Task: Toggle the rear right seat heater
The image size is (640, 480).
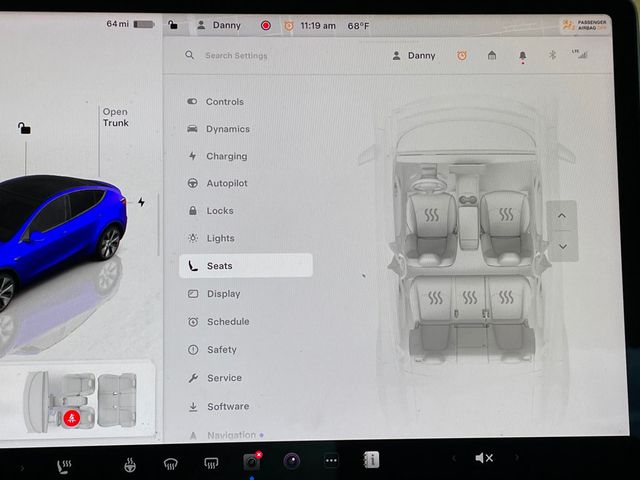Action: click(x=506, y=298)
